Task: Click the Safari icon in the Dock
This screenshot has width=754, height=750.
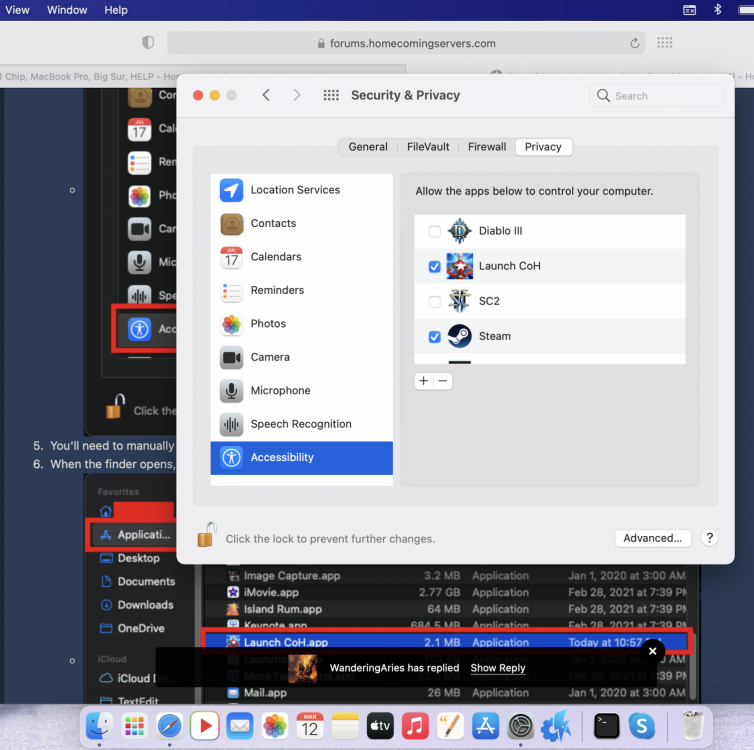Action: [169, 726]
